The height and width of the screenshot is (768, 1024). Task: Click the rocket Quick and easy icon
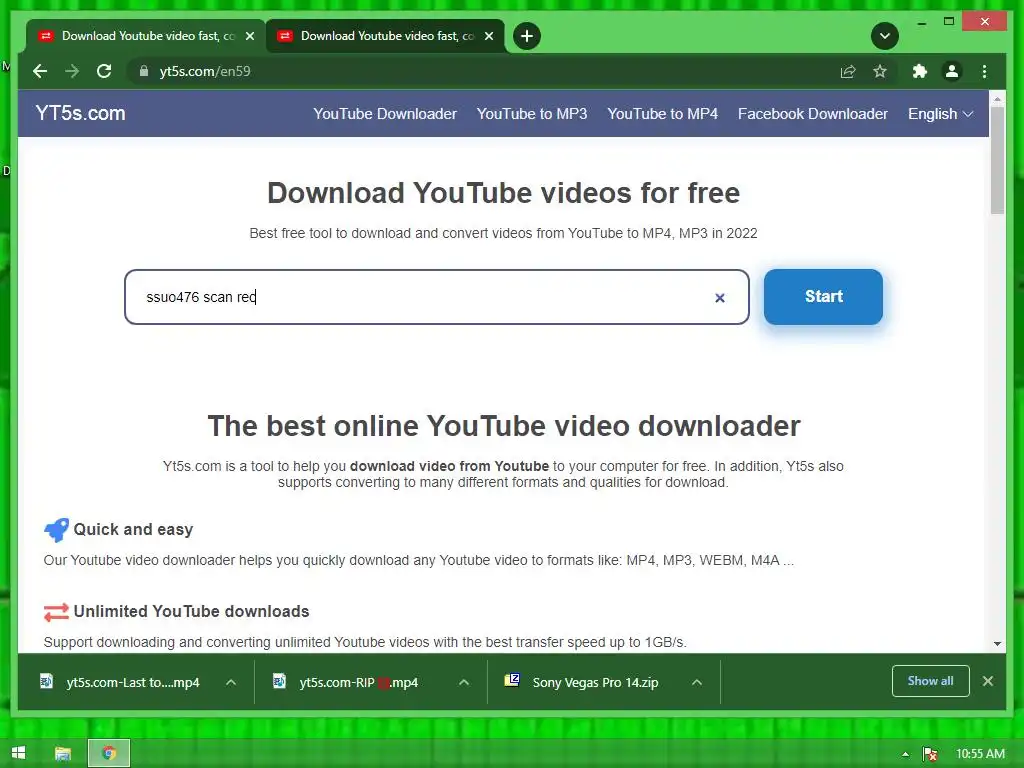(56, 530)
